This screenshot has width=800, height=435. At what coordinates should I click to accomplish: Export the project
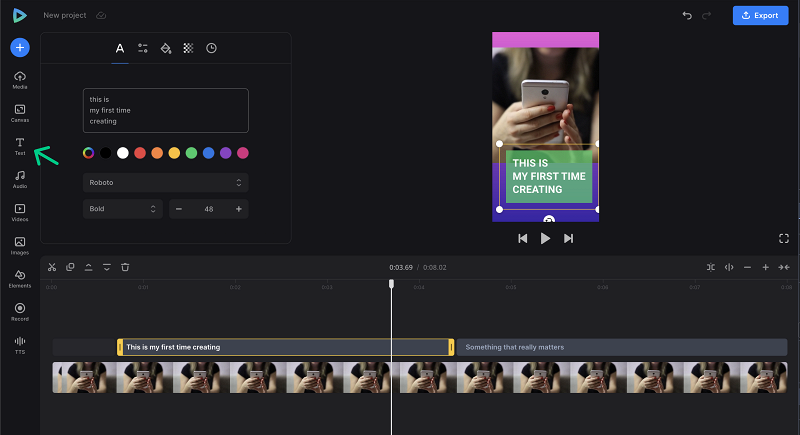pyautogui.click(x=760, y=15)
